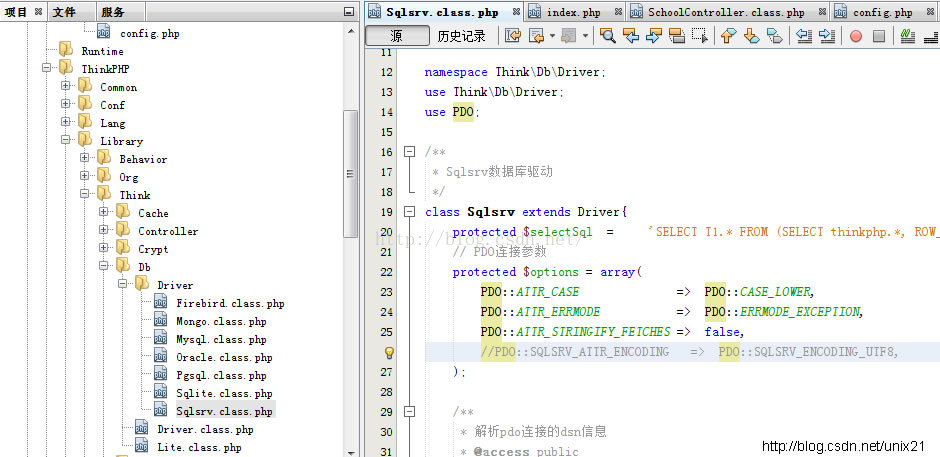This screenshot has height=457, width=940.
Task: Open the 服务 panel tab
Action: 113,11
